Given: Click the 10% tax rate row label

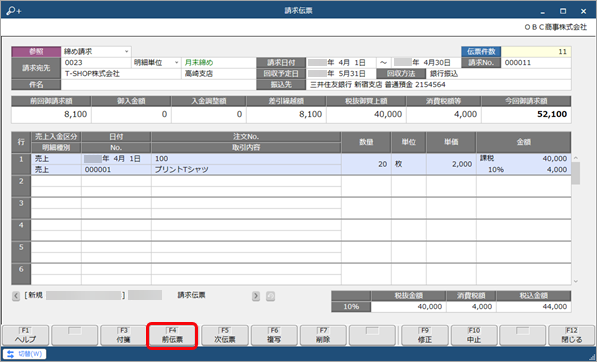Looking at the screenshot, I should pos(351,307).
